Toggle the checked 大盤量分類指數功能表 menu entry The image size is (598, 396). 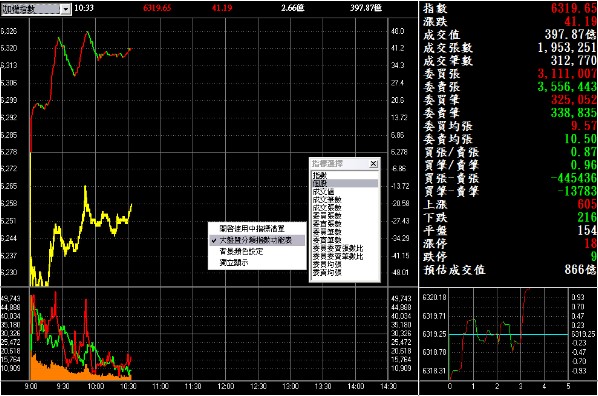click(257, 240)
